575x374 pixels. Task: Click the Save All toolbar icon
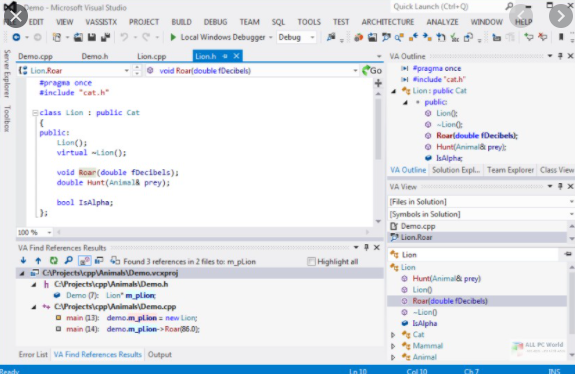click(106, 37)
